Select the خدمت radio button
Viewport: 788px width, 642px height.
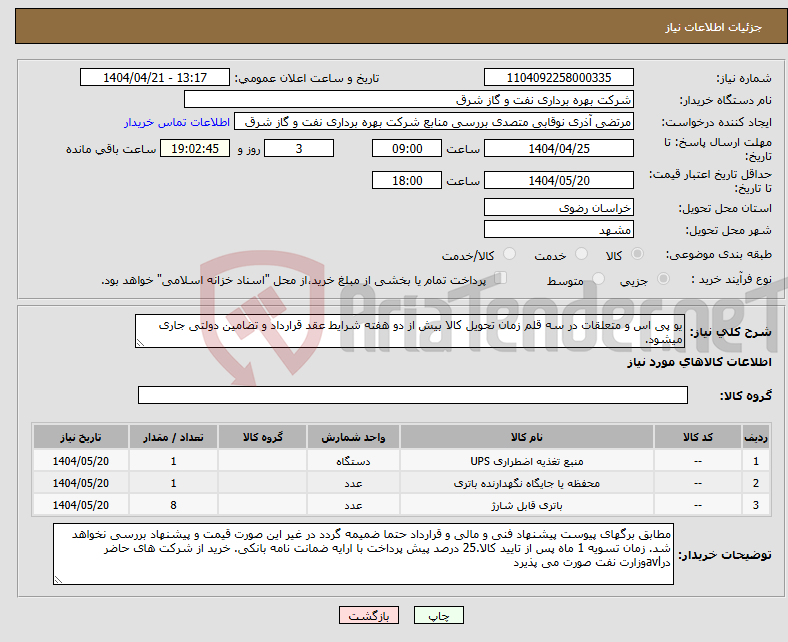tap(581, 254)
